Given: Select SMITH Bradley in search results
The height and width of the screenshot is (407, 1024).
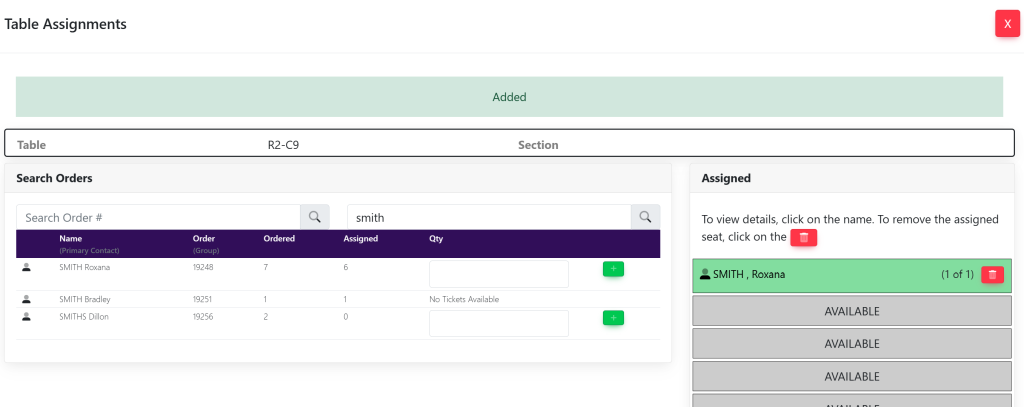Looking at the screenshot, I should [x=85, y=299].
